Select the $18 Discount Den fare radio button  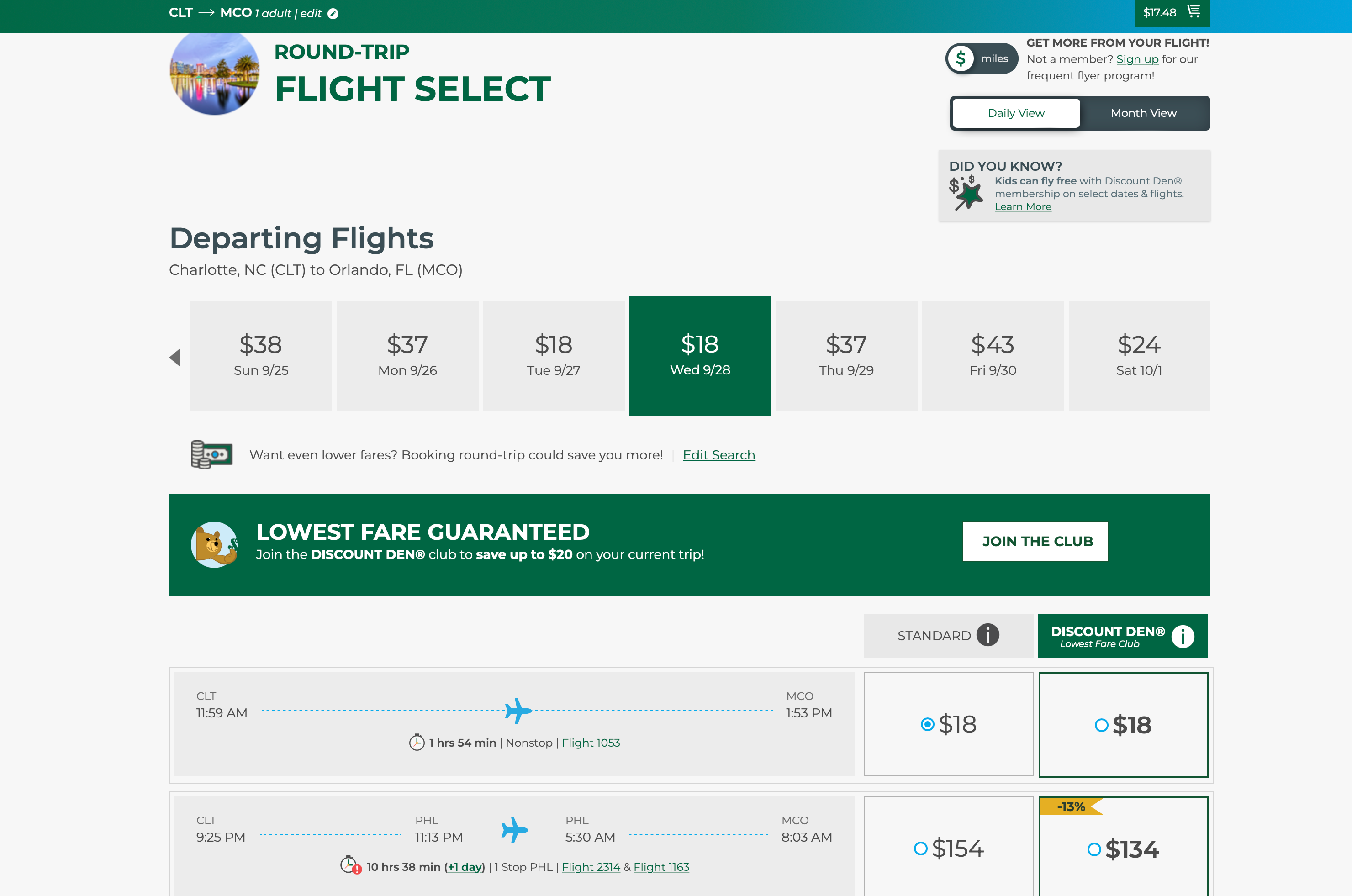1101,725
